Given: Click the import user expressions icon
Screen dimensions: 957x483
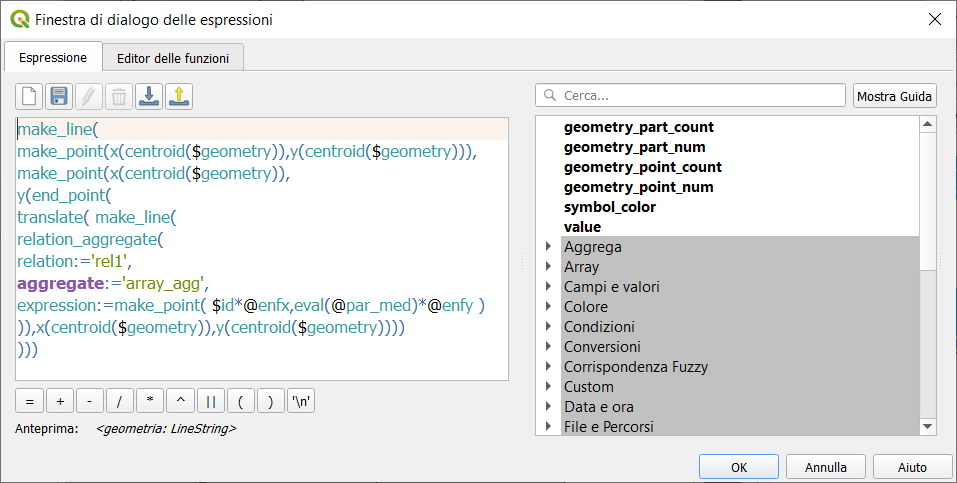Looking at the screenshot, I should click(x=149, y=96).
